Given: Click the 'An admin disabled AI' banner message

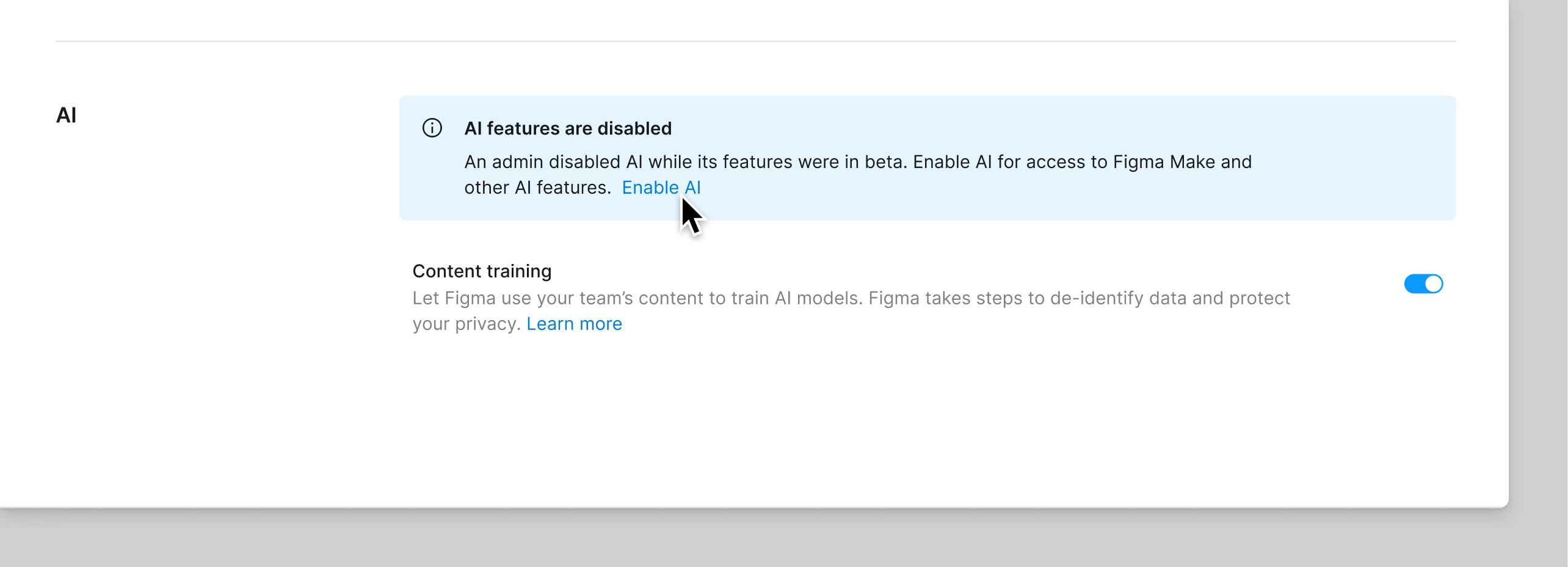Looking at the screenshot, I should pyautogui.click(x=858, y=175).
